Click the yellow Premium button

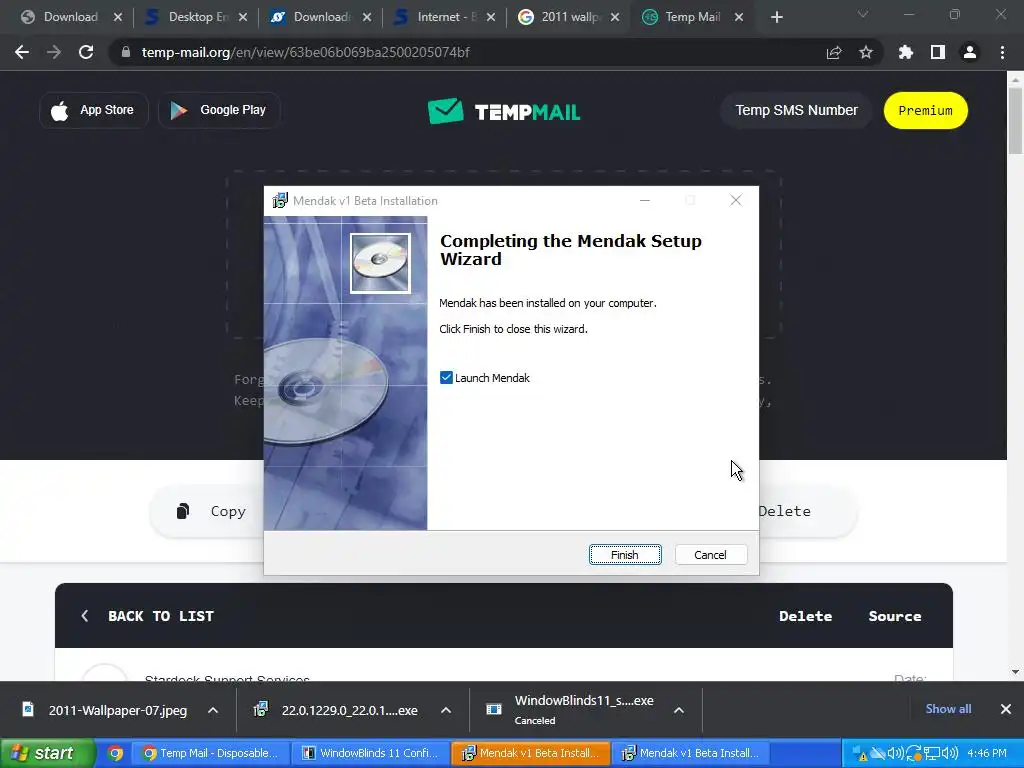click(925, 110)
